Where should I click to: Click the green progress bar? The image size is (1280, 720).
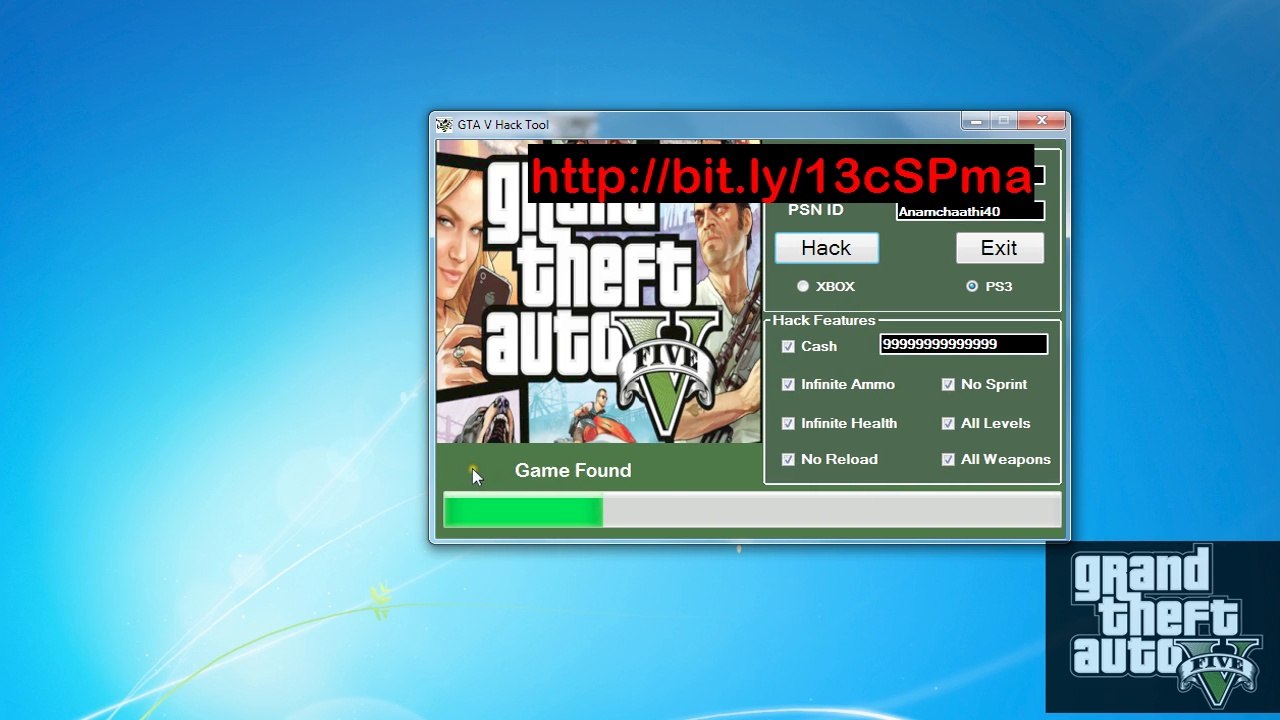pos(752,511)
